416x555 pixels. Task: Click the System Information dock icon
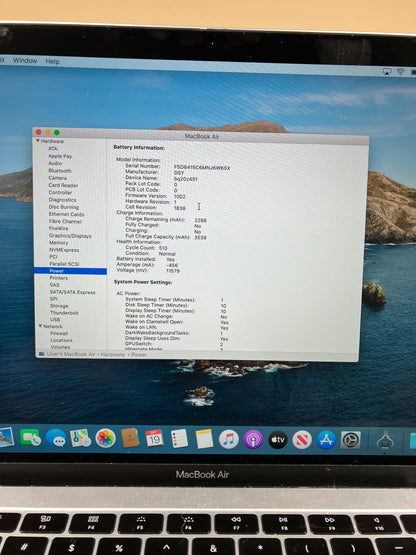[385, 440]
